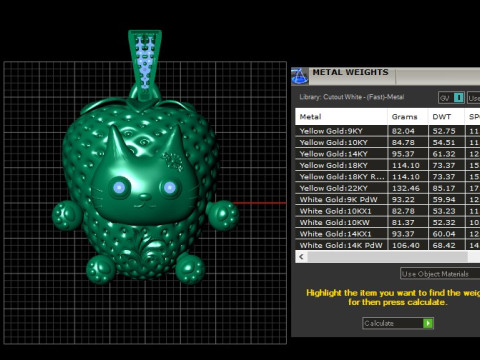This screenshot has height=360, width=480.
Task: Sort by the DWT column header
Action: point(446,117)
